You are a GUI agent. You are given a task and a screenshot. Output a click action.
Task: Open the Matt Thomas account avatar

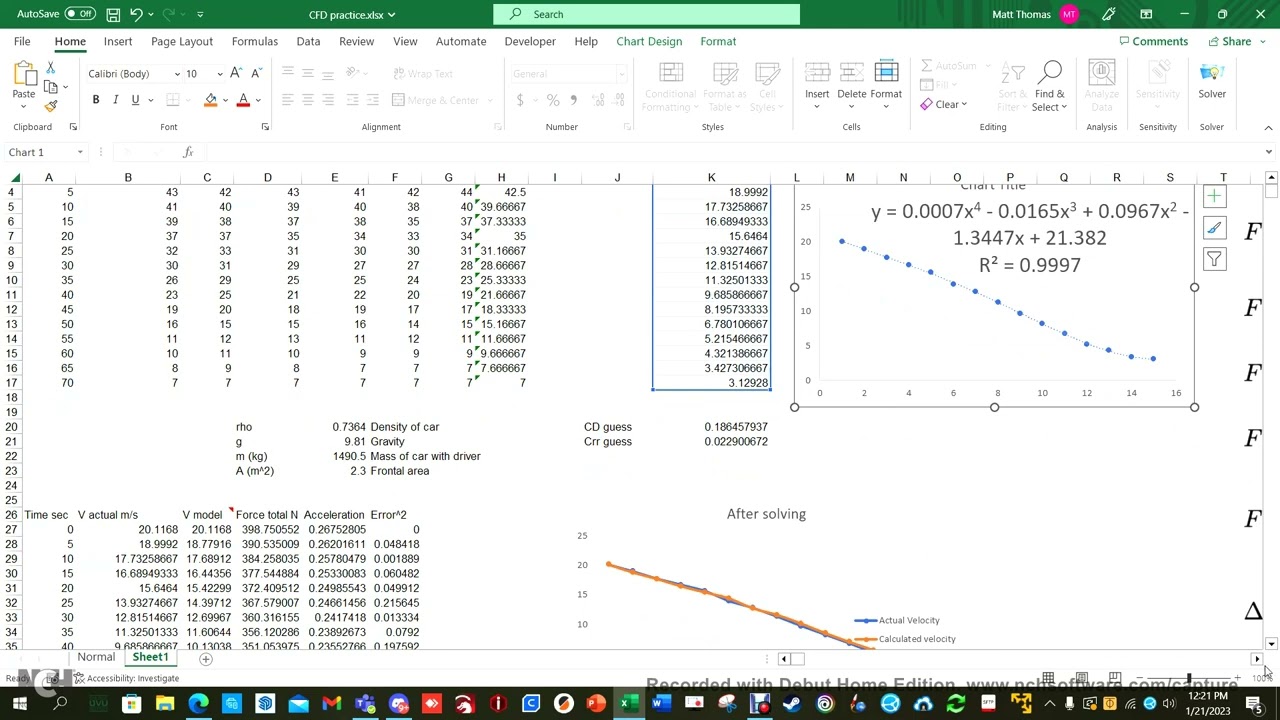1069,14
